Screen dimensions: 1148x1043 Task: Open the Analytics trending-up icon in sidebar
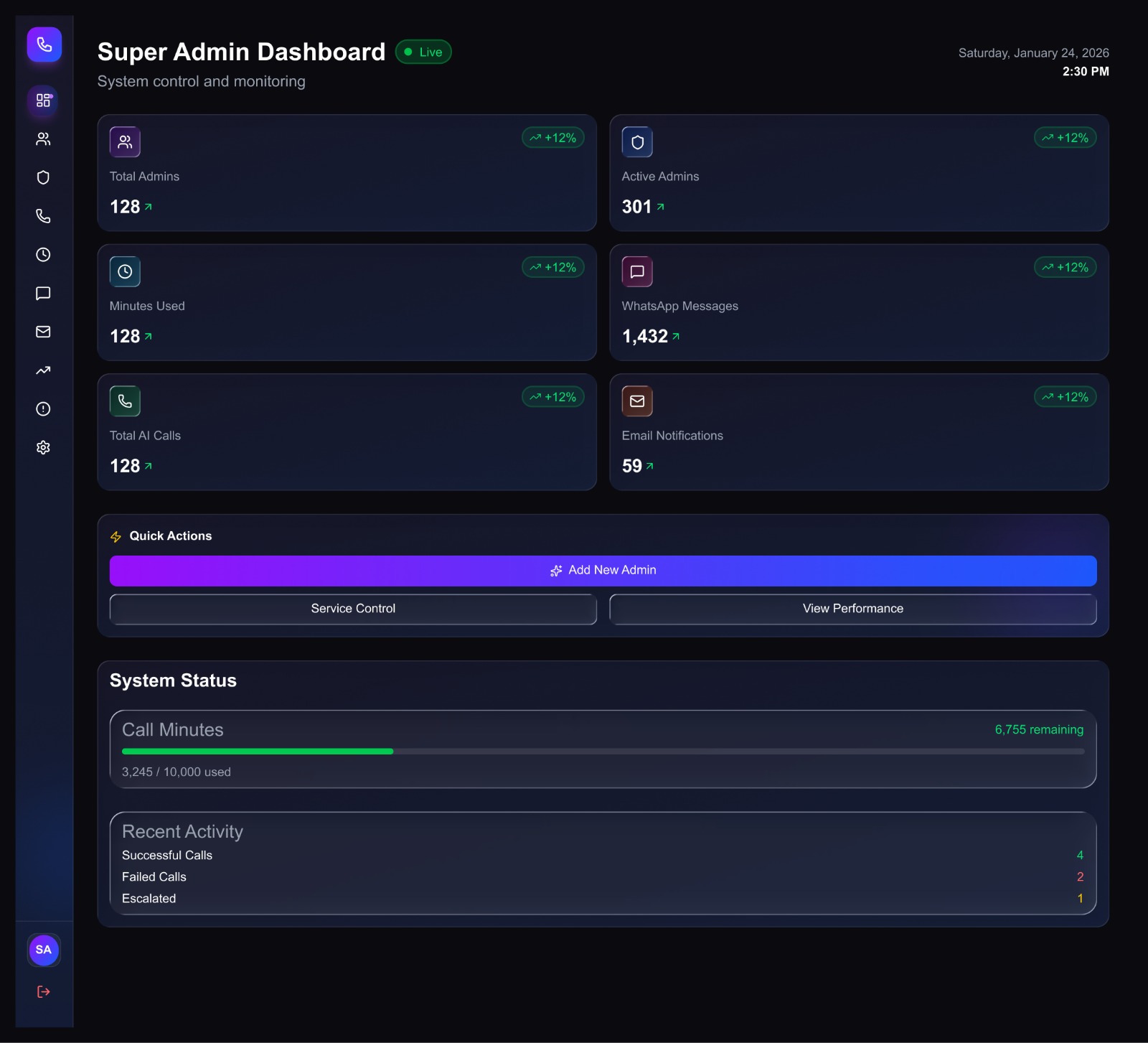tap(43, 370)
